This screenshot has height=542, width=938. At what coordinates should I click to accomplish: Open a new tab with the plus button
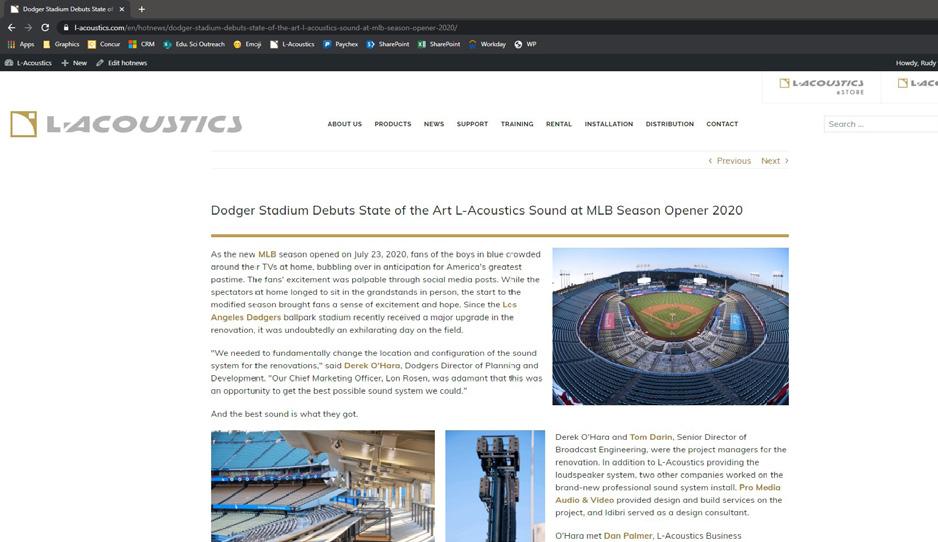(x=142, y=9)
